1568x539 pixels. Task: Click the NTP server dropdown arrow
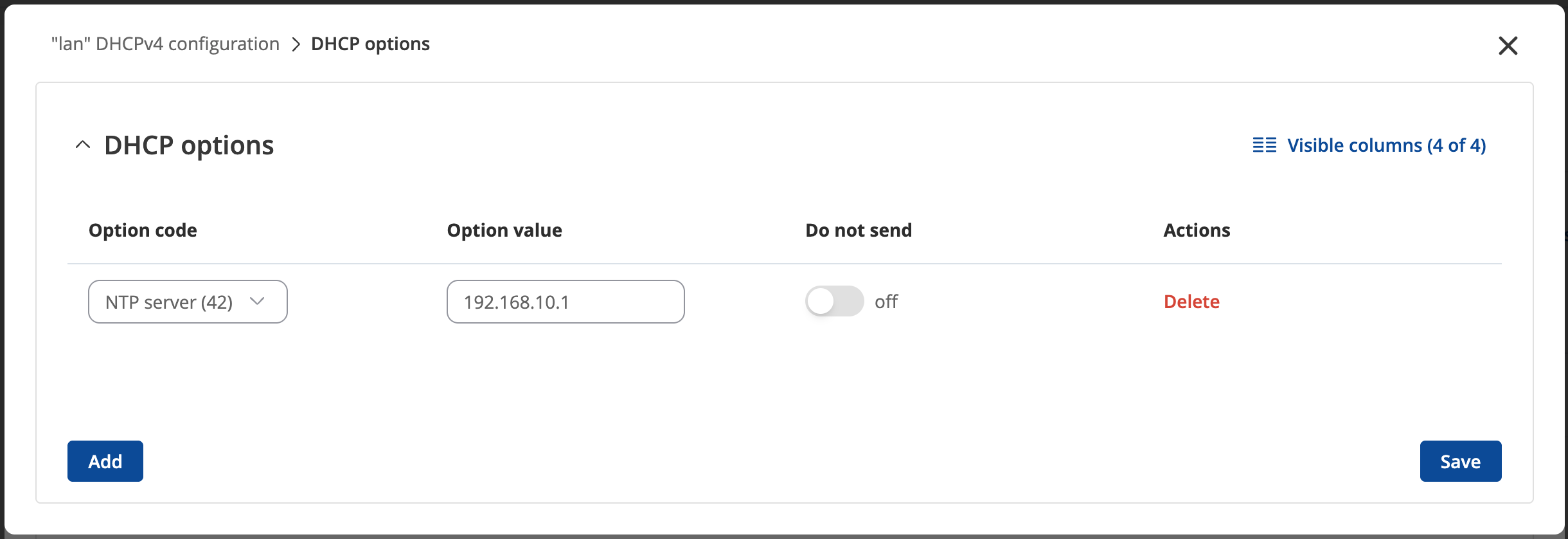(258, 301)
